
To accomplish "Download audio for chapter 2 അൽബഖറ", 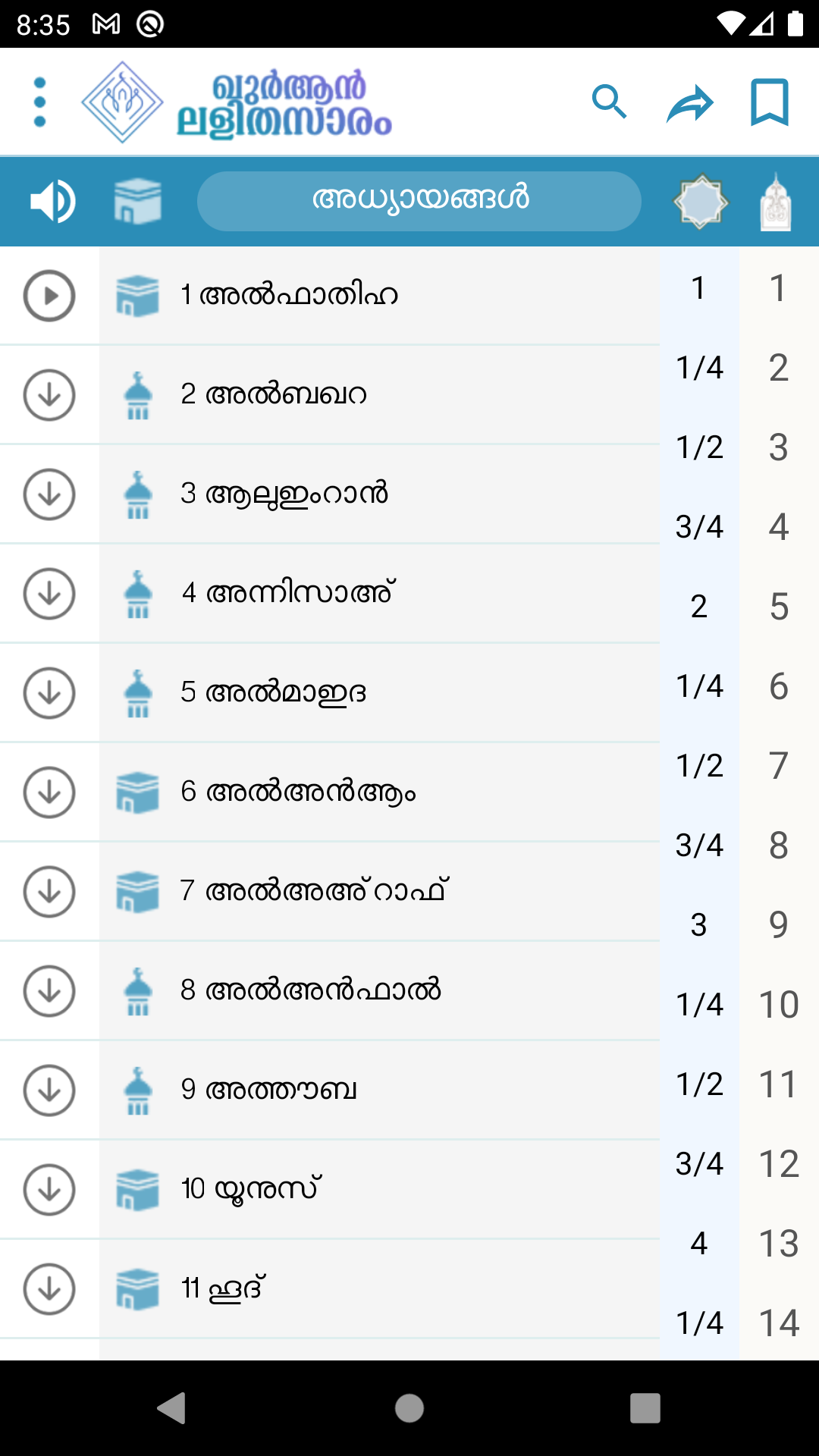I will 49,395.
